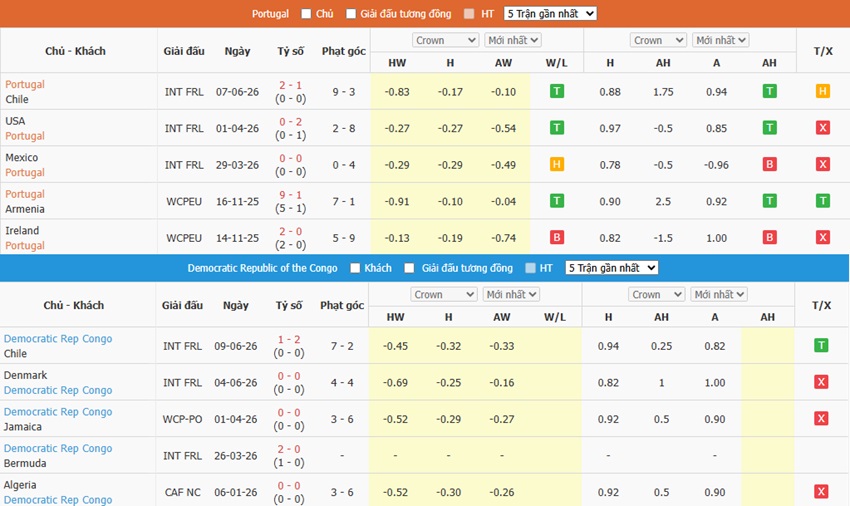Open second Mới nhất dropdown in Portugal table

coord(720,40)
